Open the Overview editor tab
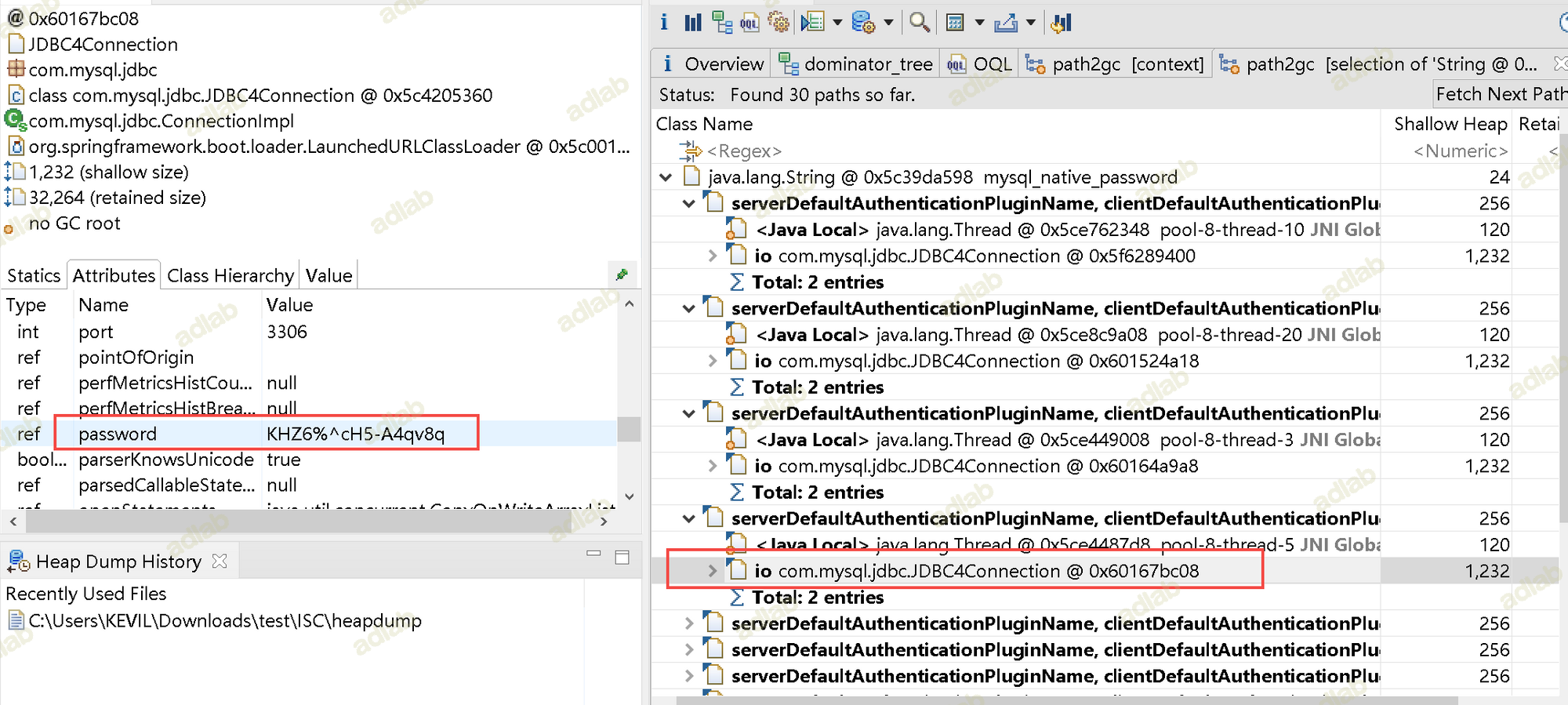The height and width of the screenshot is (705, 1568). pos(712,64)
